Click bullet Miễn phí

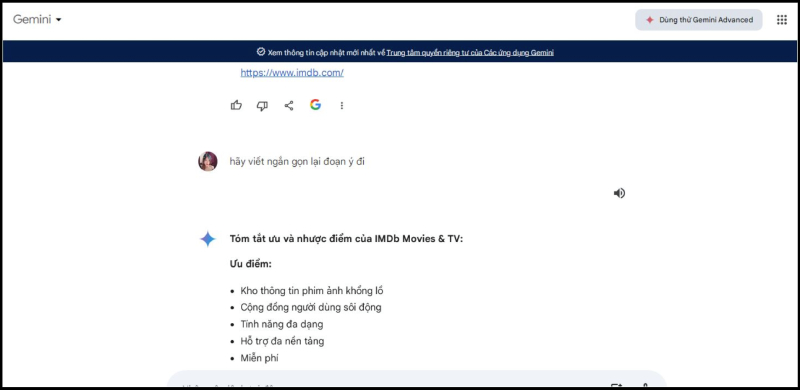point(259,358)
